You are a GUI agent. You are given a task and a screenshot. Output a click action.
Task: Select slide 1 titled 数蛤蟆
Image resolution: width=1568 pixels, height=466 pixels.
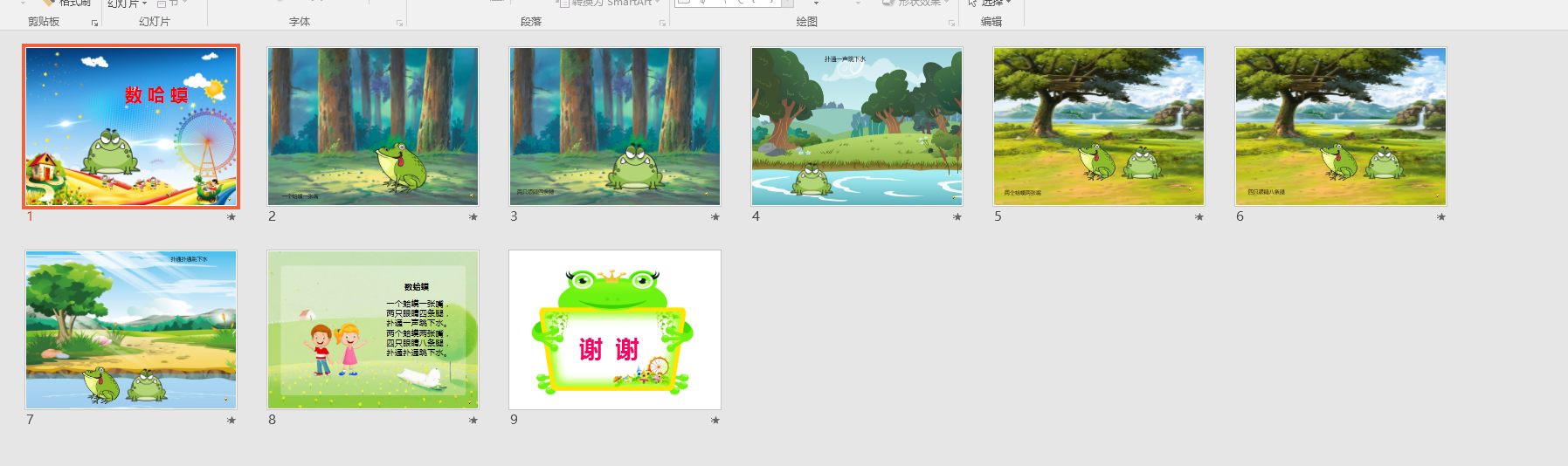(x=131, y=127)
